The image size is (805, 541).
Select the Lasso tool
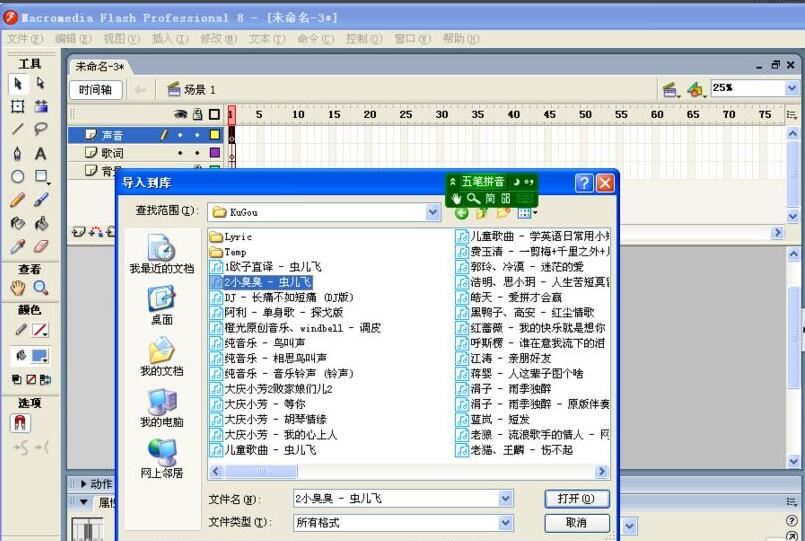41,128
